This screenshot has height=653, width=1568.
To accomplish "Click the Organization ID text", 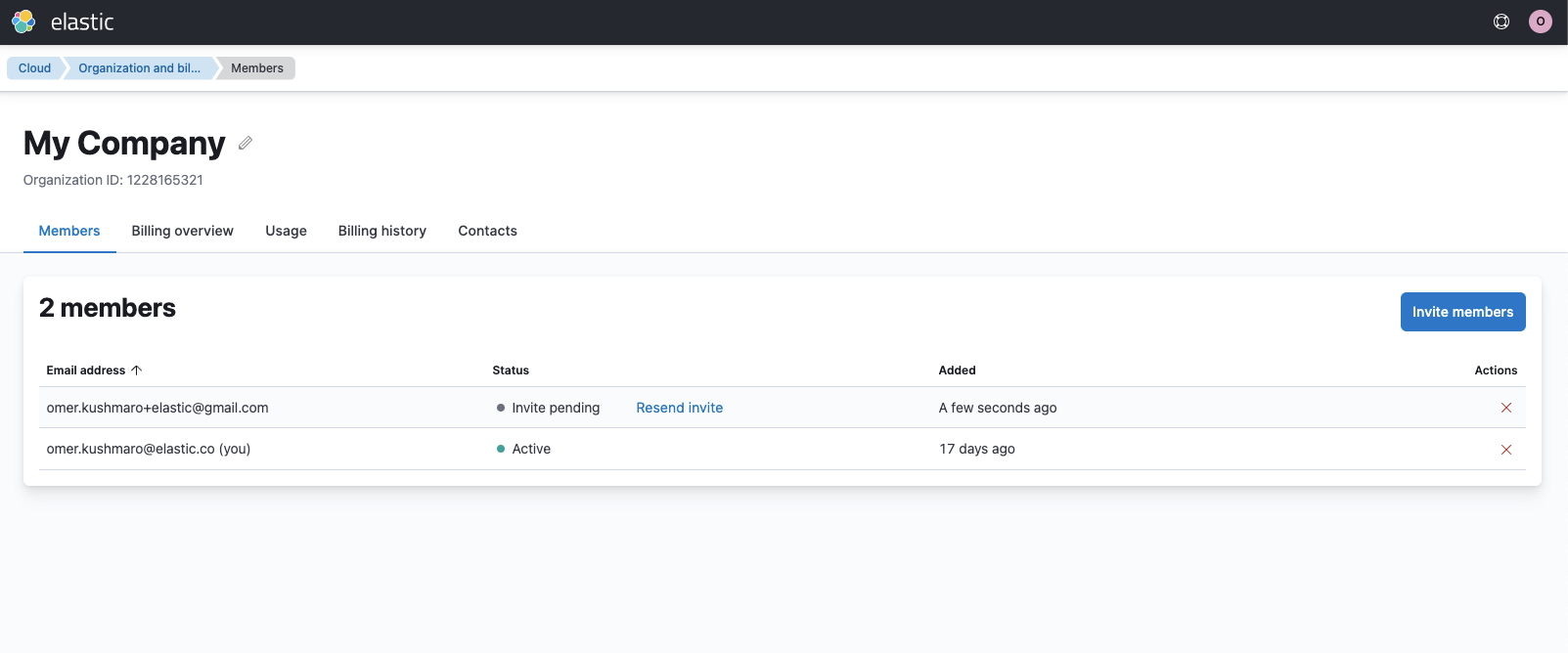I will click(x=113, y=180).
